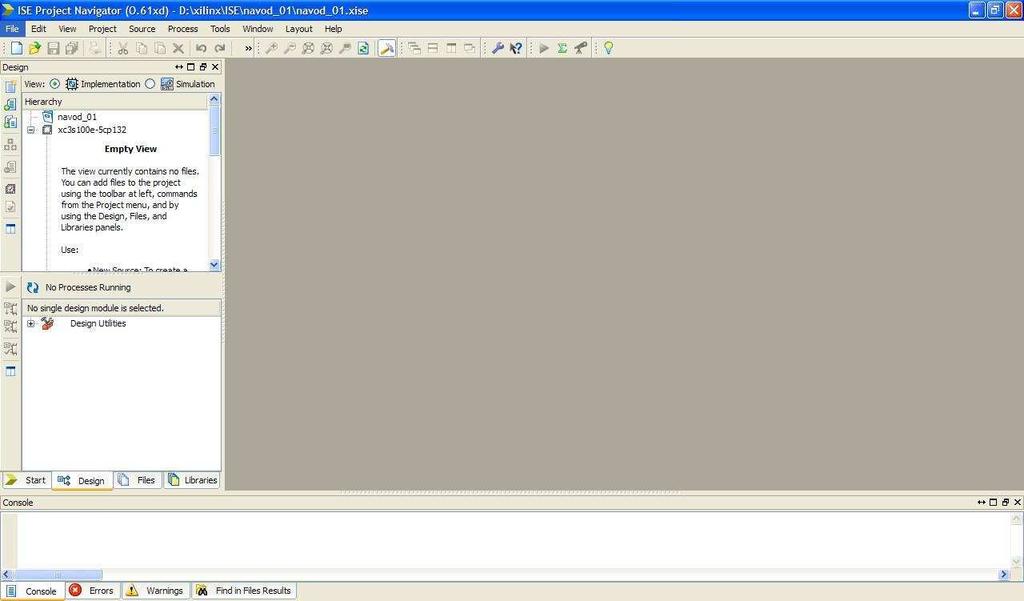
Task: Click the cascade windows toolbar icon
Action: pos(415,48)
